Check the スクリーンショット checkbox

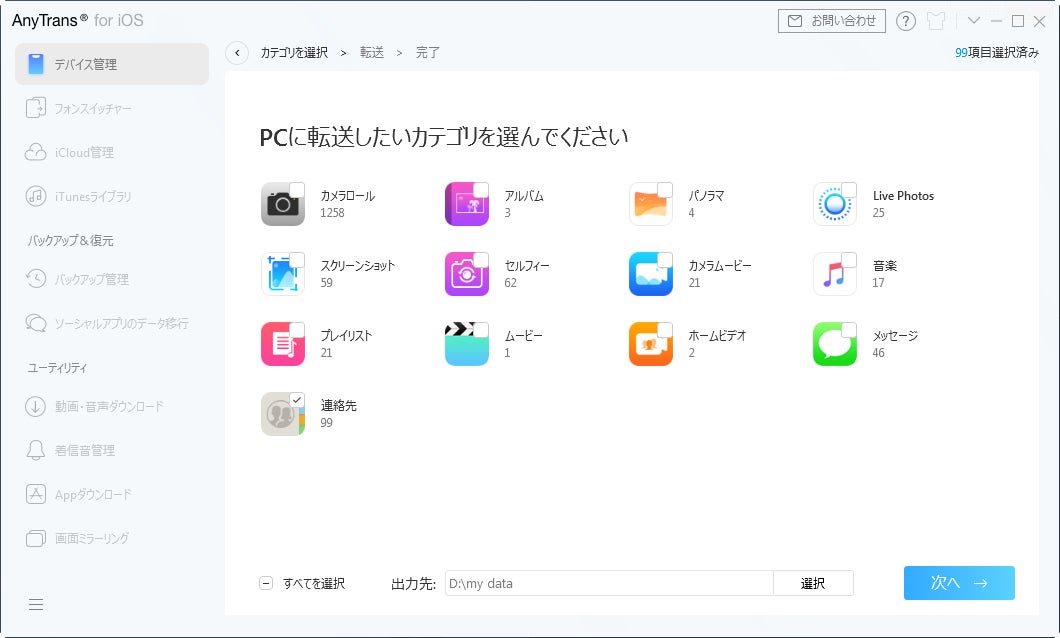coord(297,260)
